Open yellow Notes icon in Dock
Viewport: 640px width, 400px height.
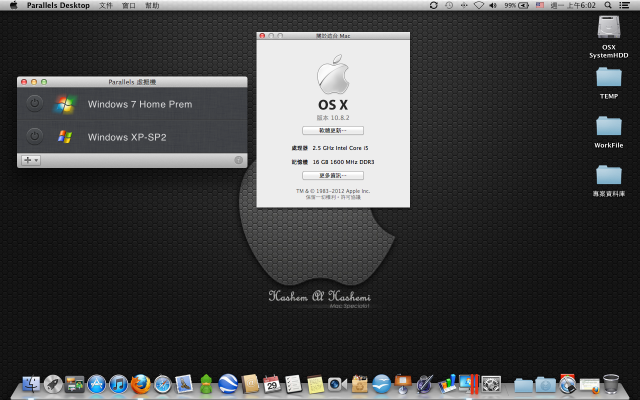point(316,384)
